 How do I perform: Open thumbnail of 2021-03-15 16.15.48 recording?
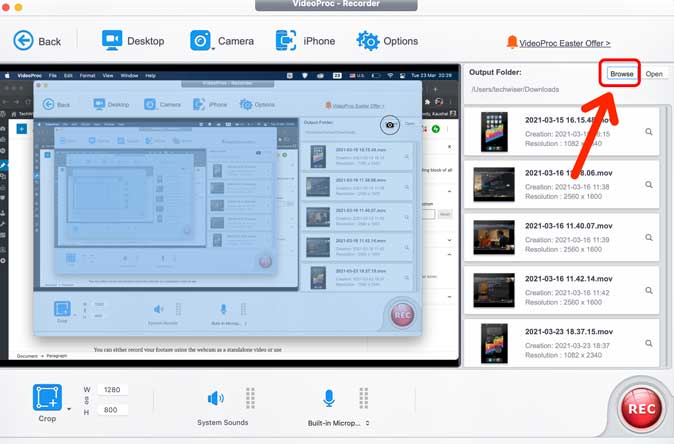pyautogui.click(x=494, y=132)
